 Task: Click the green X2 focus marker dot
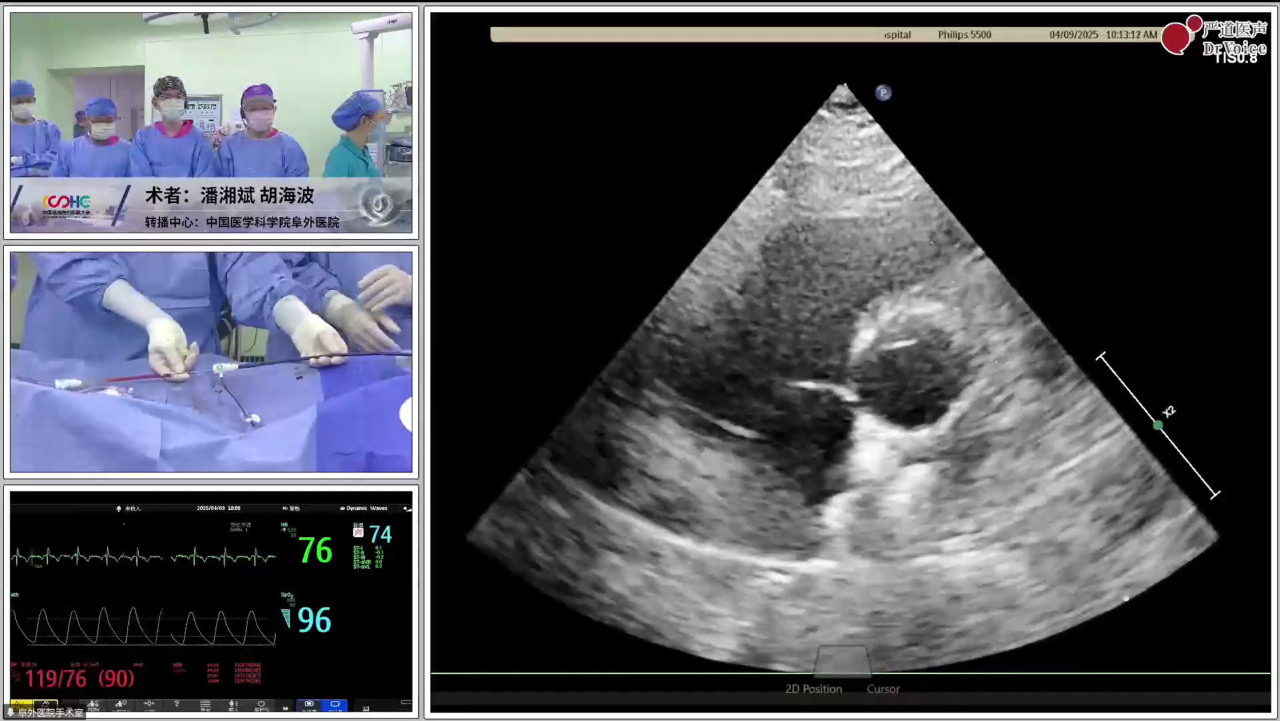tap(1158, 425)
